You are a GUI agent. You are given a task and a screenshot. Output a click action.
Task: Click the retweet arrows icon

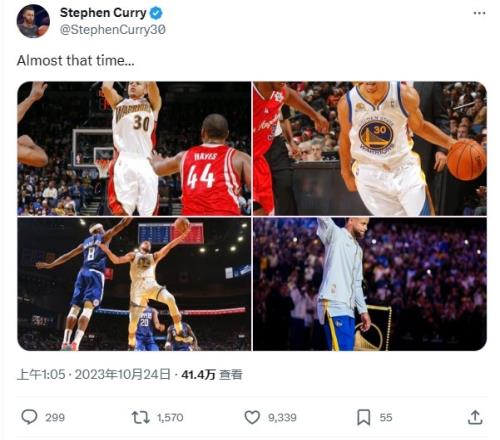point(141,417)
